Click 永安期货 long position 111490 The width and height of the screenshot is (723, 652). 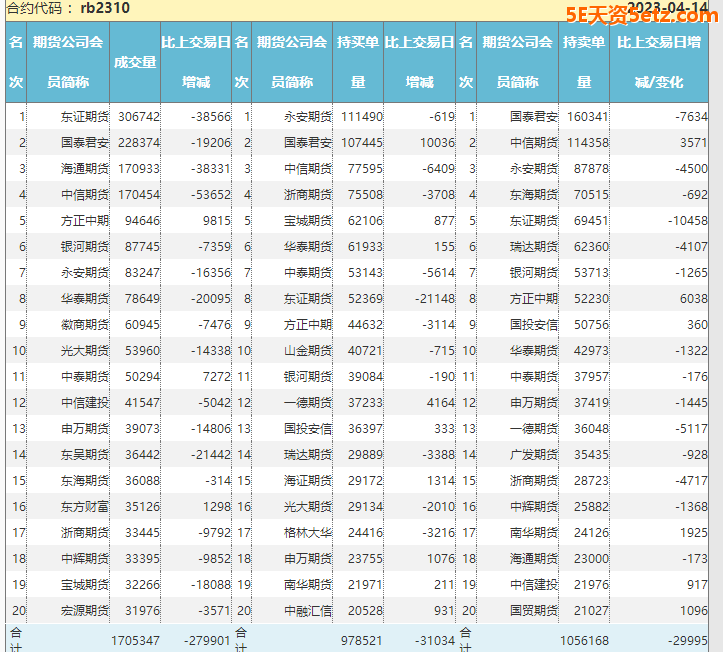coord(362,117)
